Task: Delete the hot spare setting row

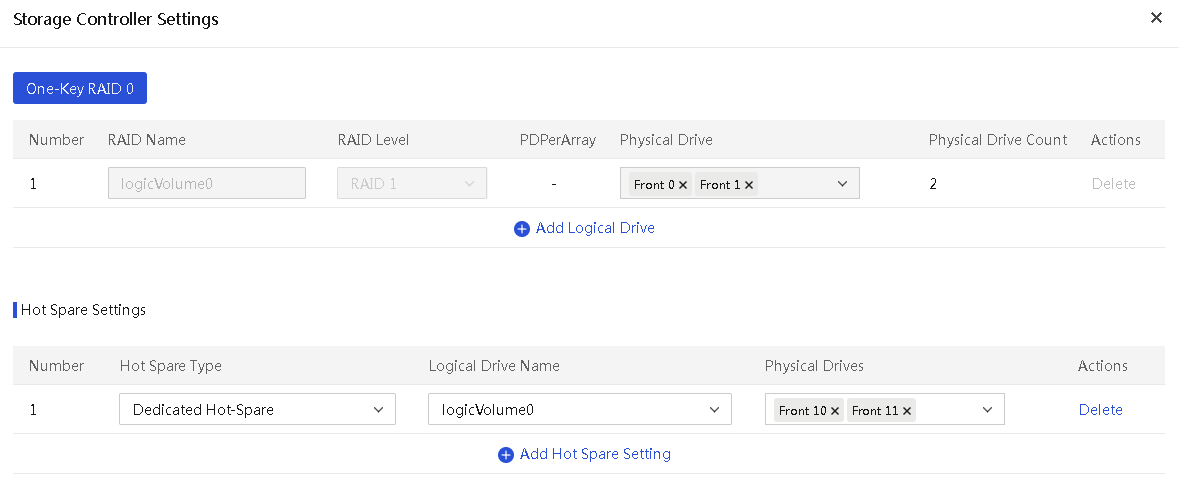Action: pos(1100,410)
